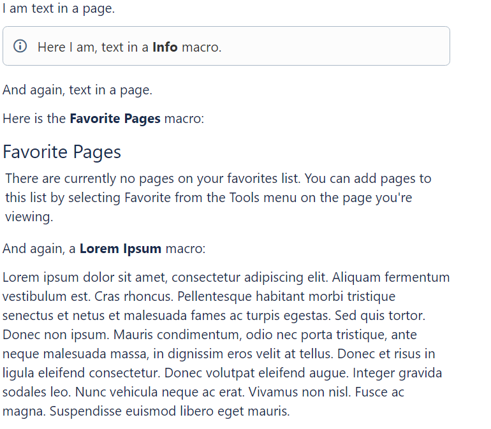Image resolution: width=491 pixels, height=429 pixels.
Task: Click the word 'viewing.' in favorites message
Action: (x=29, y=217)
